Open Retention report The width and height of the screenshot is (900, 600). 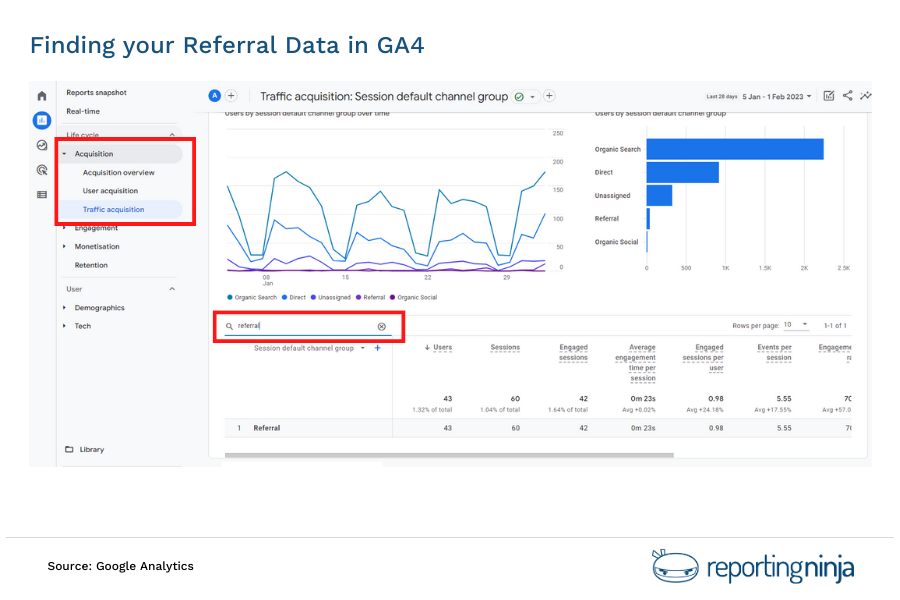91,265
